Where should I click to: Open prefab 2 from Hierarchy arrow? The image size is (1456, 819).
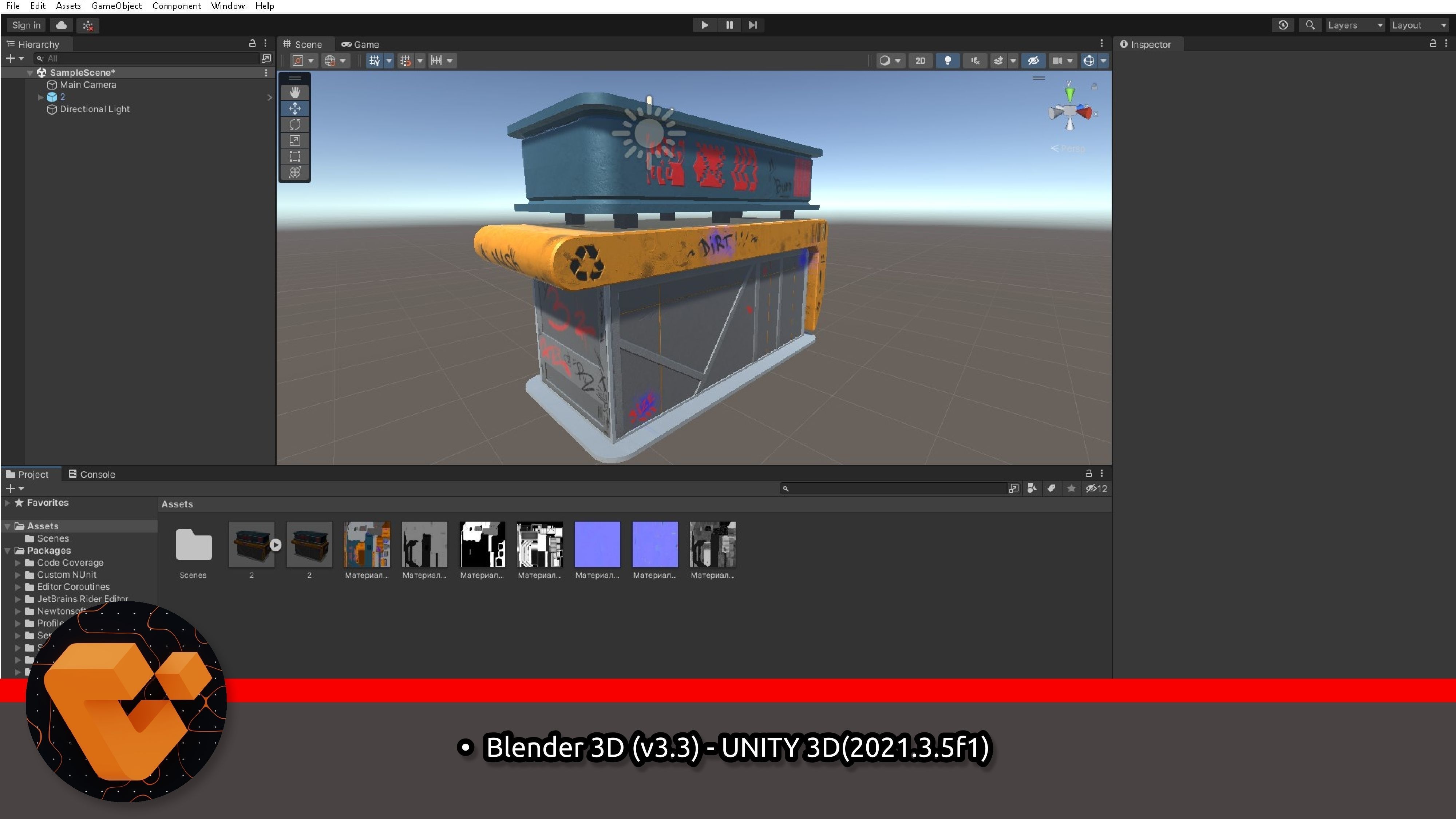coord(269,97)
